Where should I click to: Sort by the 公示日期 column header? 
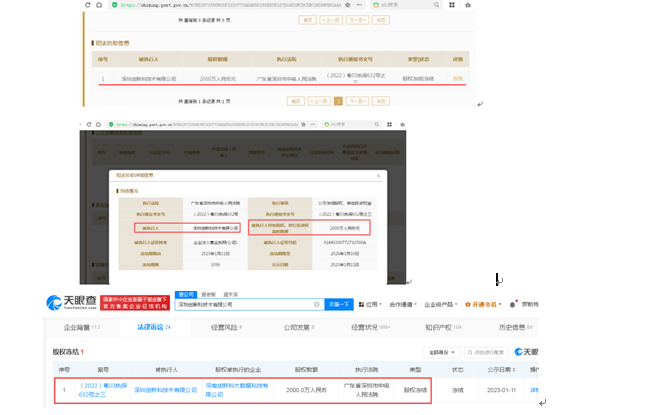(x=501, y=370)
